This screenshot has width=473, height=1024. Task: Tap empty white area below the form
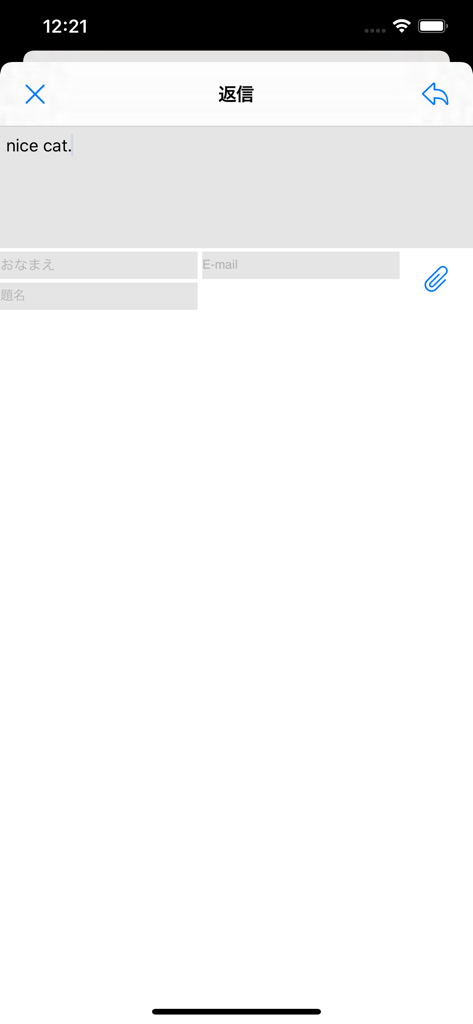coord(236,620)
